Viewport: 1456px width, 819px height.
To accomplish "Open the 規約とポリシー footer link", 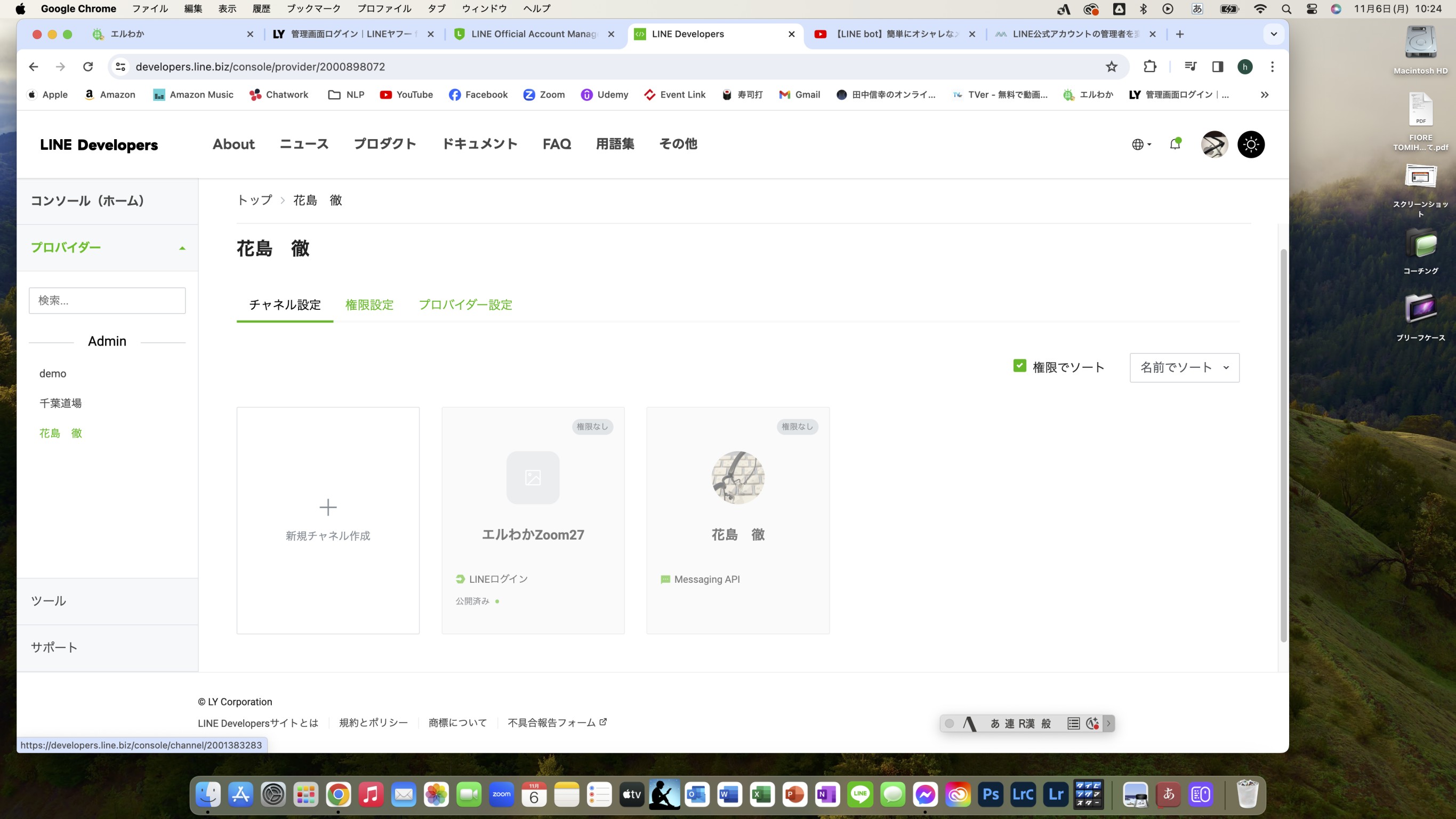I will point(373,723).
